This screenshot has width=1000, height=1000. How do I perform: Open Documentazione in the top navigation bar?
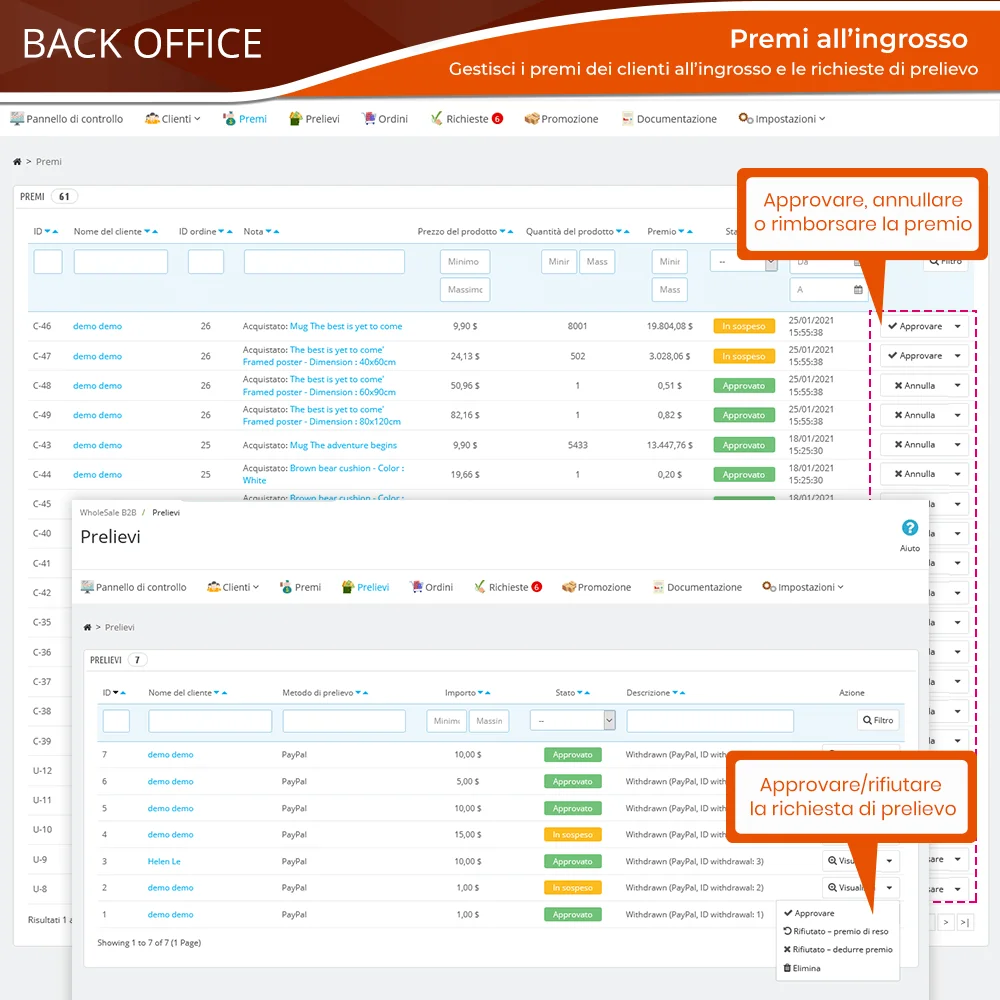tap(668, 119)
